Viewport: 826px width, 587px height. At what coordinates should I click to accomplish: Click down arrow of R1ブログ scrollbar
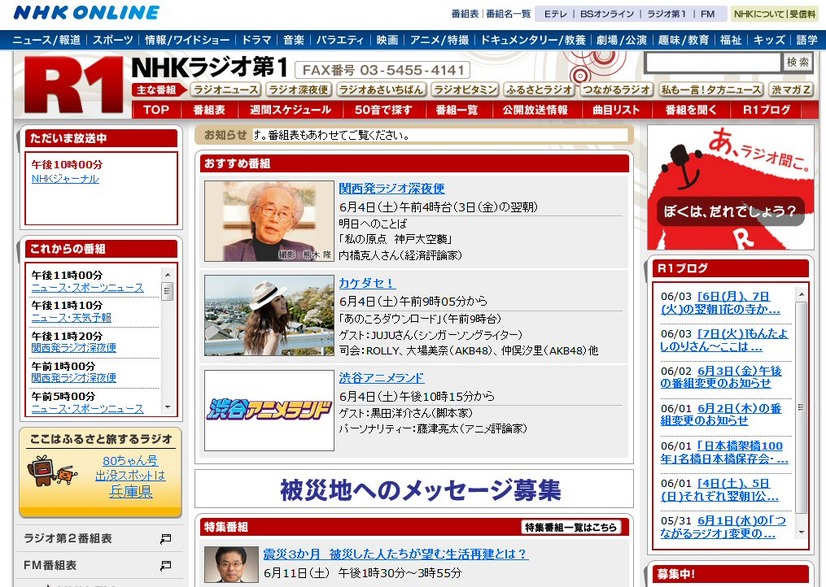pos(802,532)
